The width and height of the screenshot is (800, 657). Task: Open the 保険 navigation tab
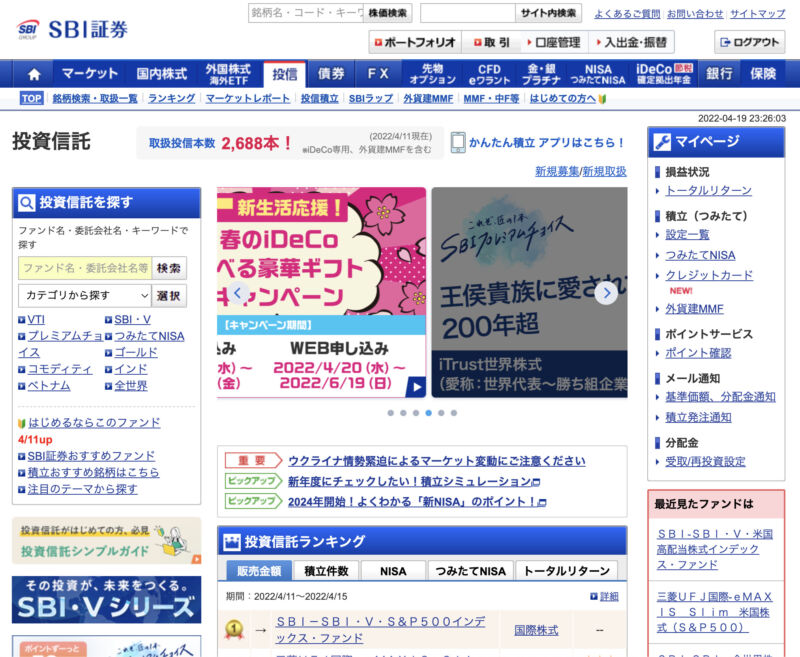[763, 74]
